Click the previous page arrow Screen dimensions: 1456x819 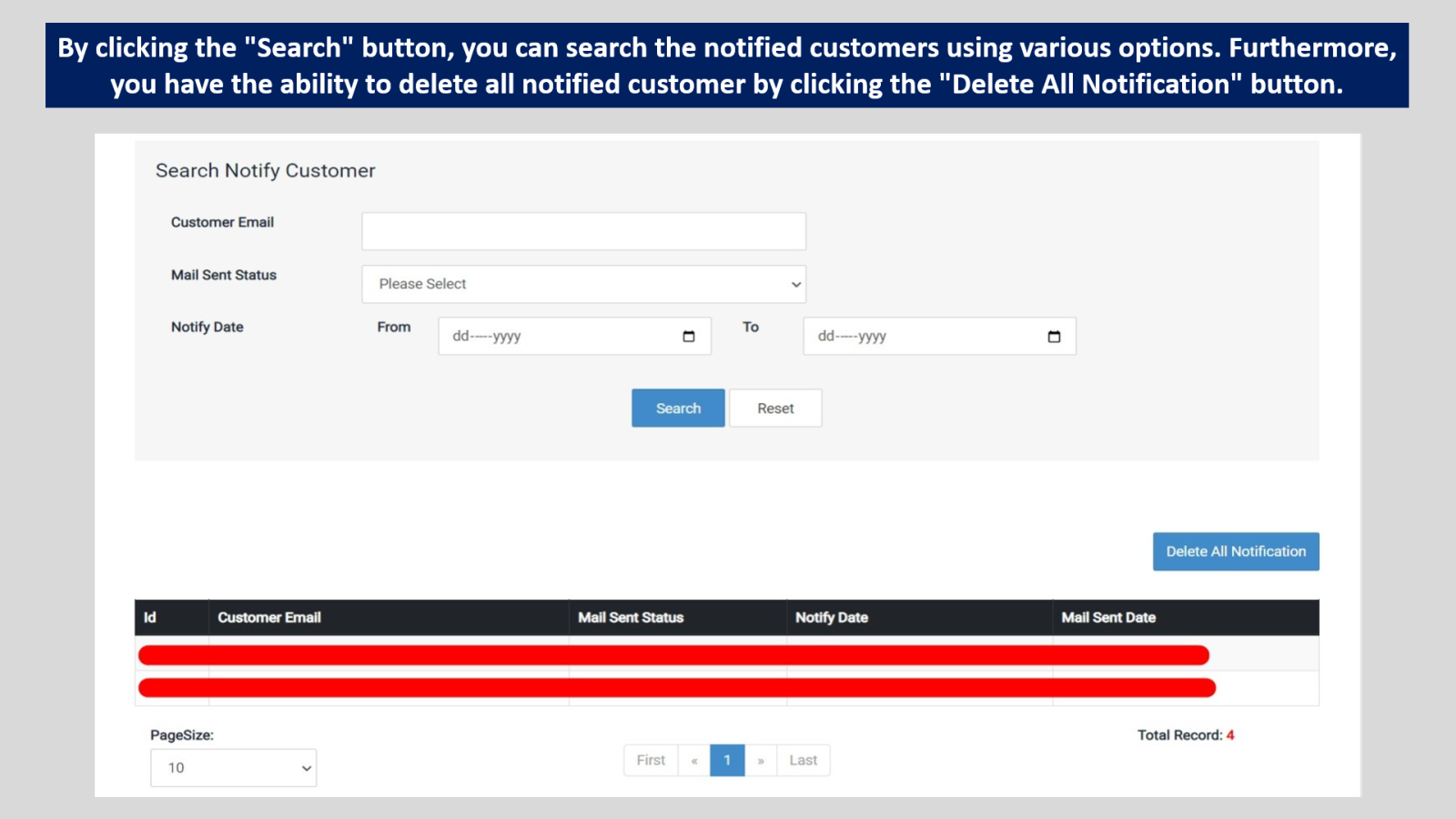tap(695, 760)
